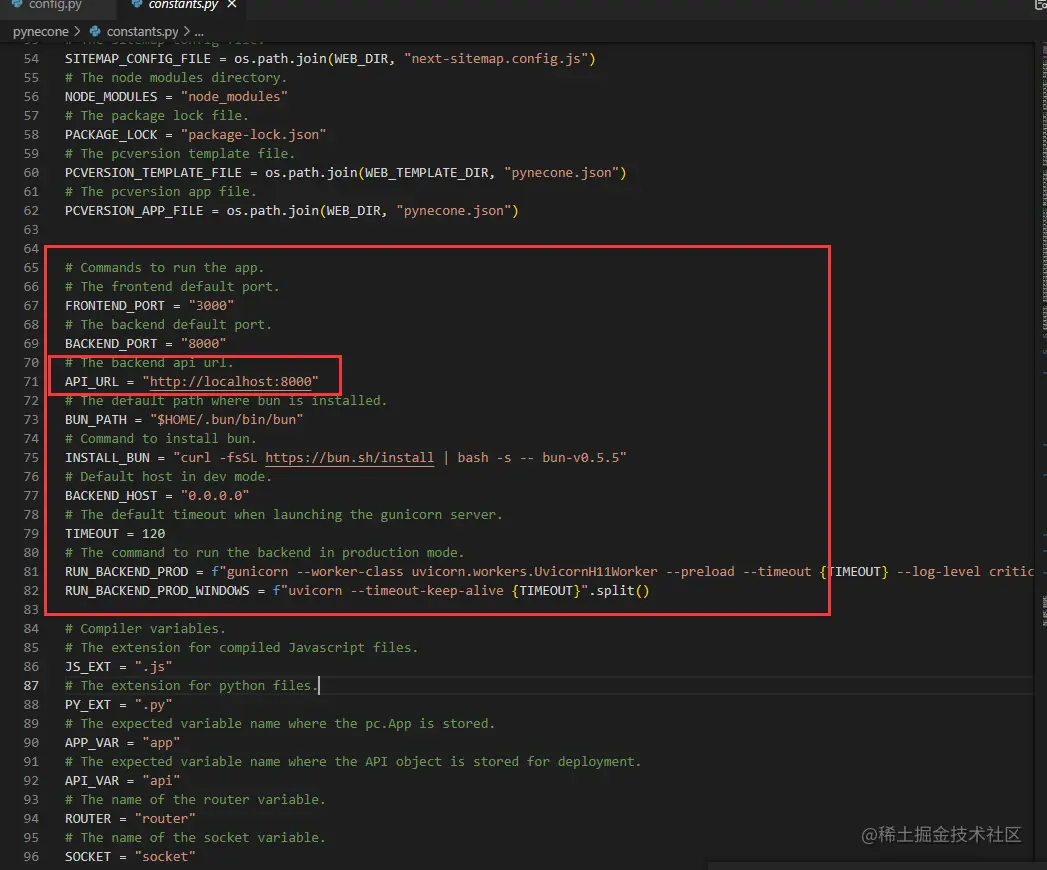This screenshot has height=870, width=1047.
Task: Click the TIMEOUT = 120 value
Action: [153, 534]
